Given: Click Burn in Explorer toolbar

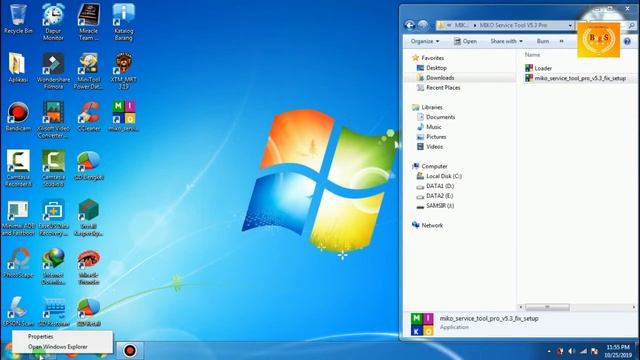Looking at the screenshot, I should tap(542, 41).
